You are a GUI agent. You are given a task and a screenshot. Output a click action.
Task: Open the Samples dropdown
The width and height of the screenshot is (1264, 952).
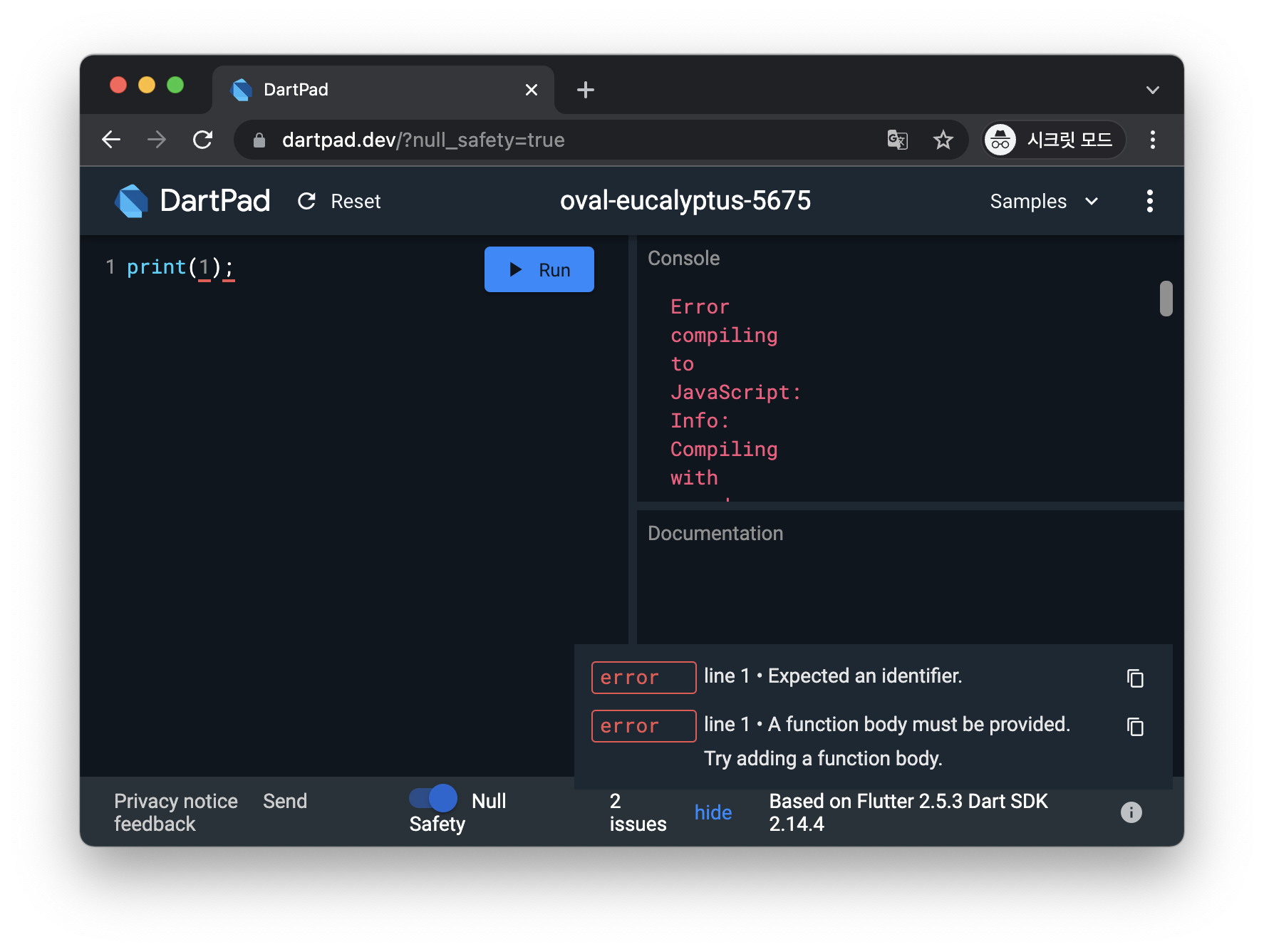(1044, 201)
